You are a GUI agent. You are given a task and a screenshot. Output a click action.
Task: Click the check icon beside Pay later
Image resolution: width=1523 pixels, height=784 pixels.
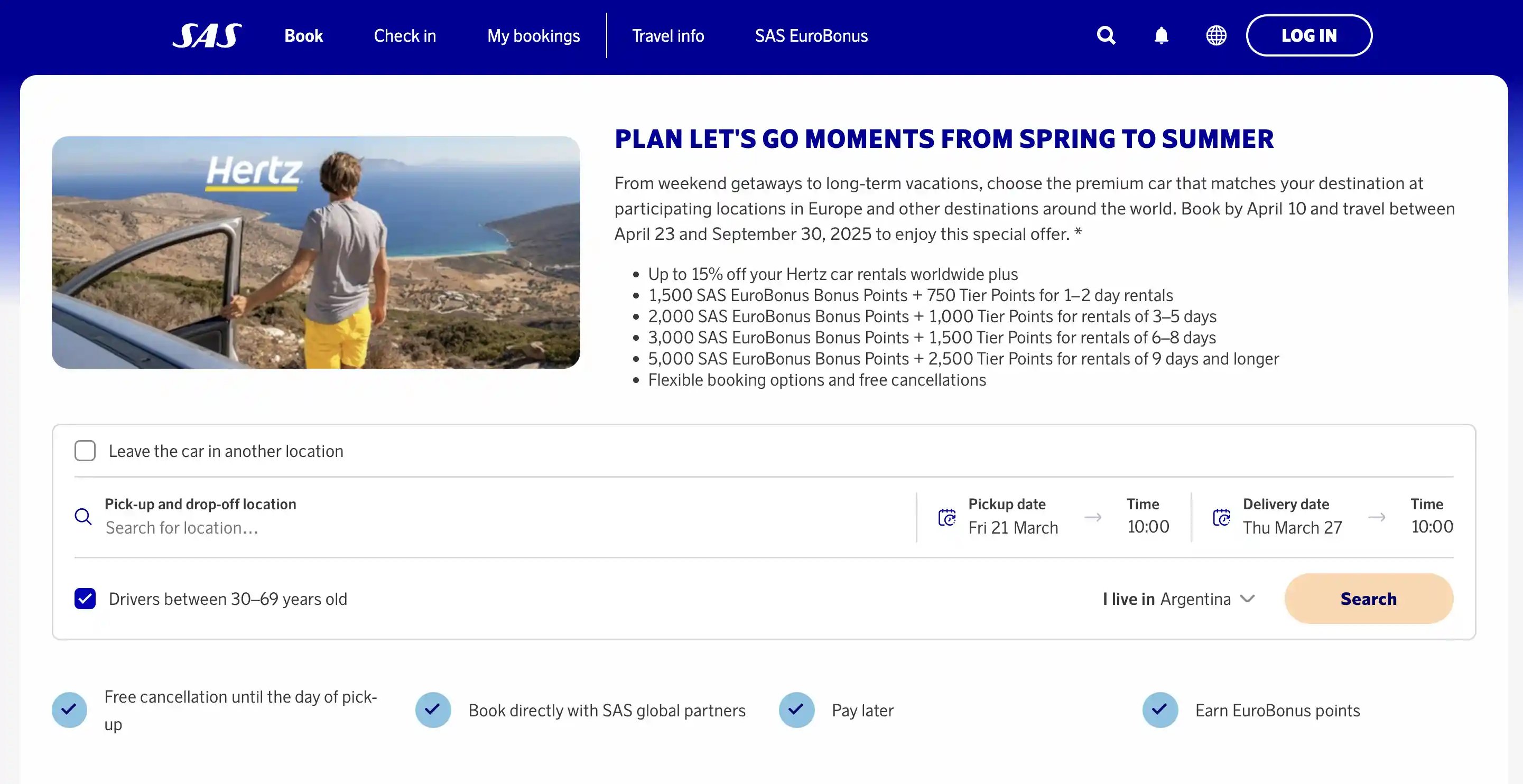coord(796,710)
